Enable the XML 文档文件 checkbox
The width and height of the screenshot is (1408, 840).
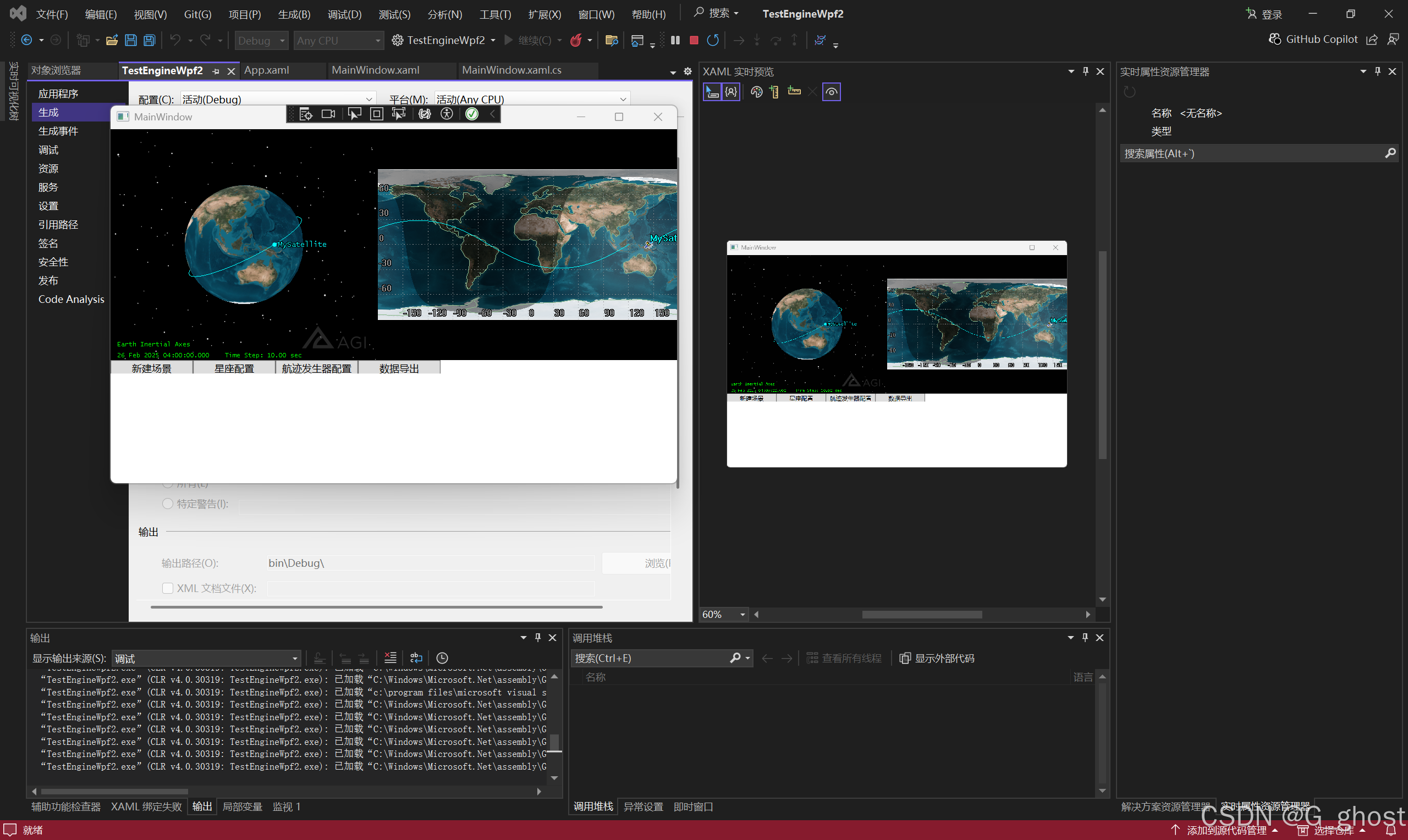click(x=168, y=588)
